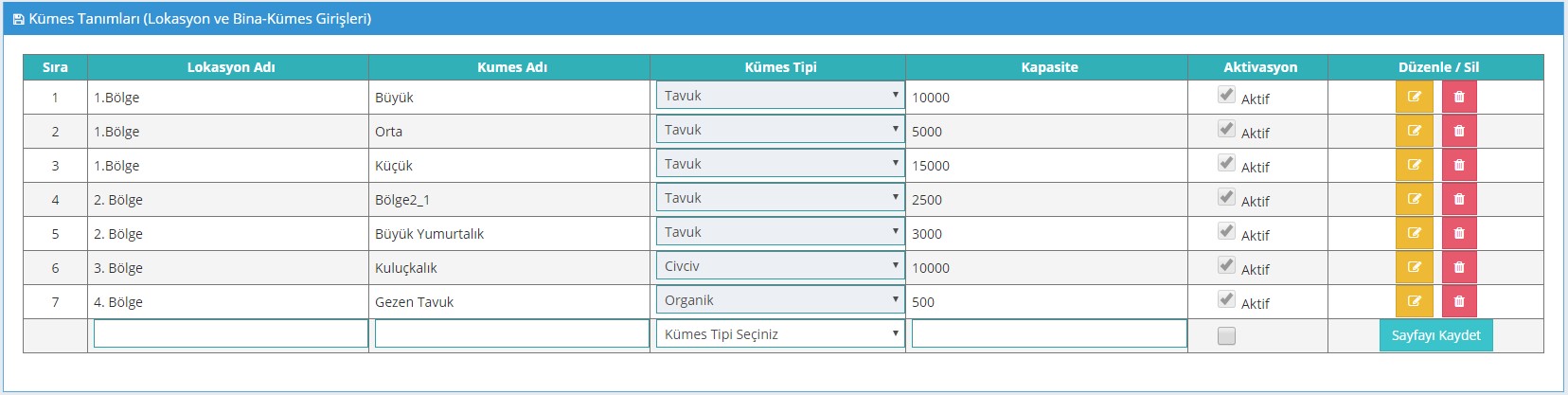Open the Organik type dropdown

(780, 300)
